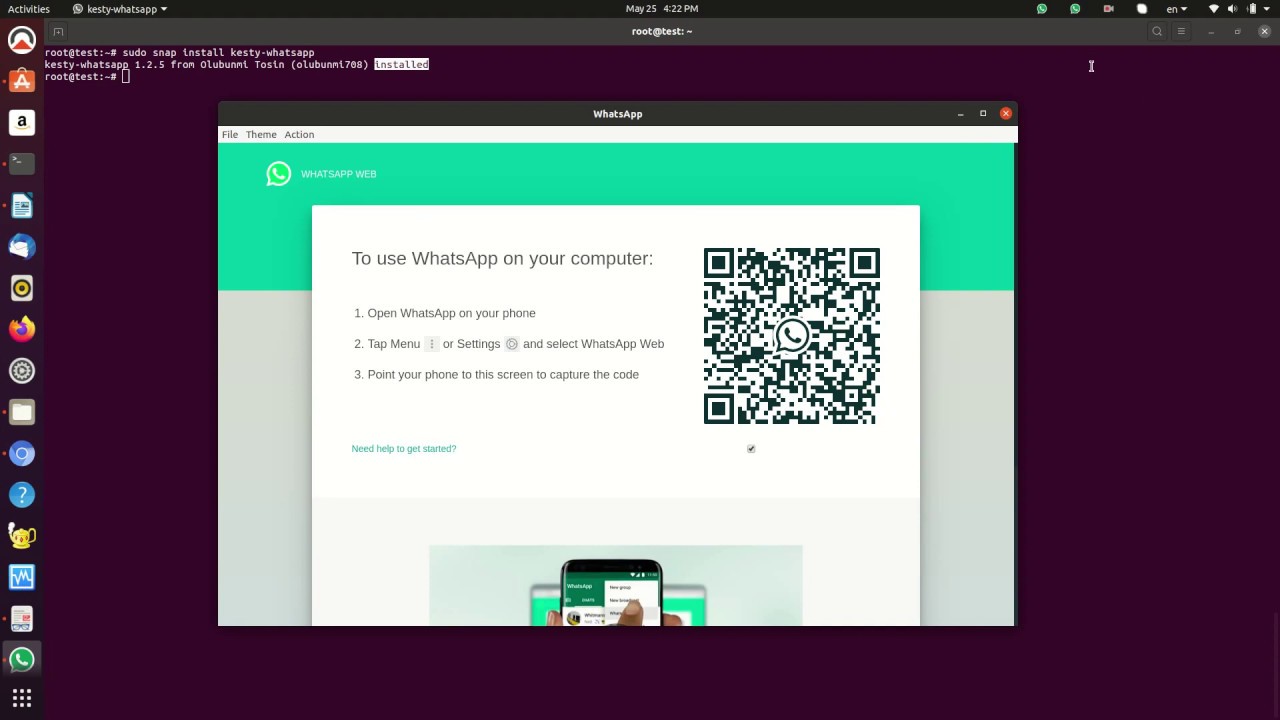Click the Wi-Fi icon in top bar
Image resolution: width=1280 pixels, height=720 pixels.
tap(1214, 9)
